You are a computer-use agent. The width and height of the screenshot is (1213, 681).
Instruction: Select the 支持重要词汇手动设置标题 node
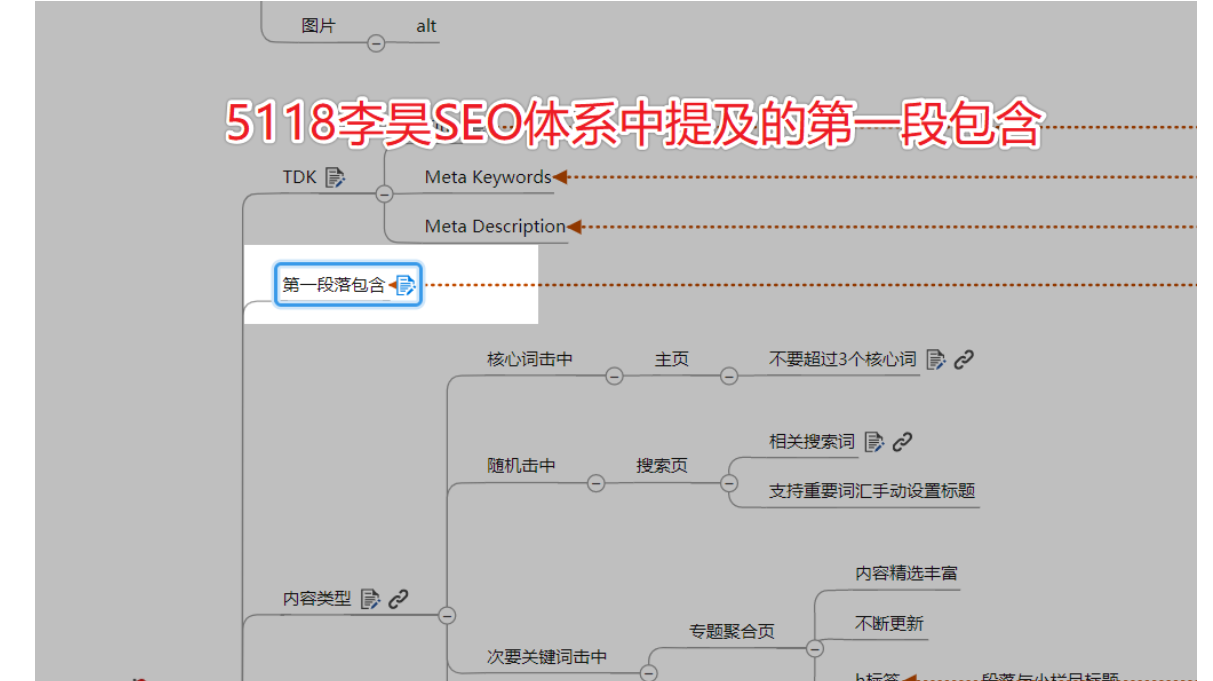[x=872, y=491]
